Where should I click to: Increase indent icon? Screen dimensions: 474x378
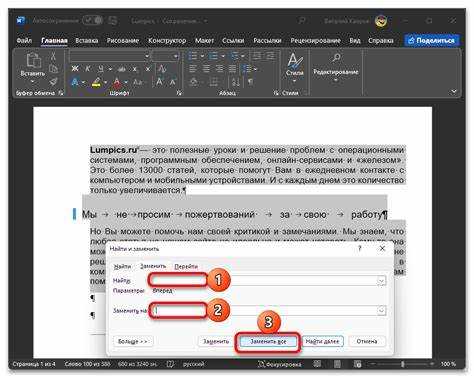point(270,56)
